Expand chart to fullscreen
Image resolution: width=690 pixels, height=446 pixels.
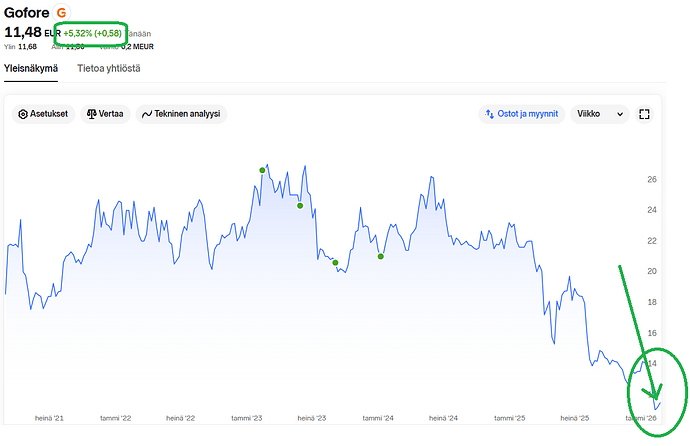[x=645, y=114]
